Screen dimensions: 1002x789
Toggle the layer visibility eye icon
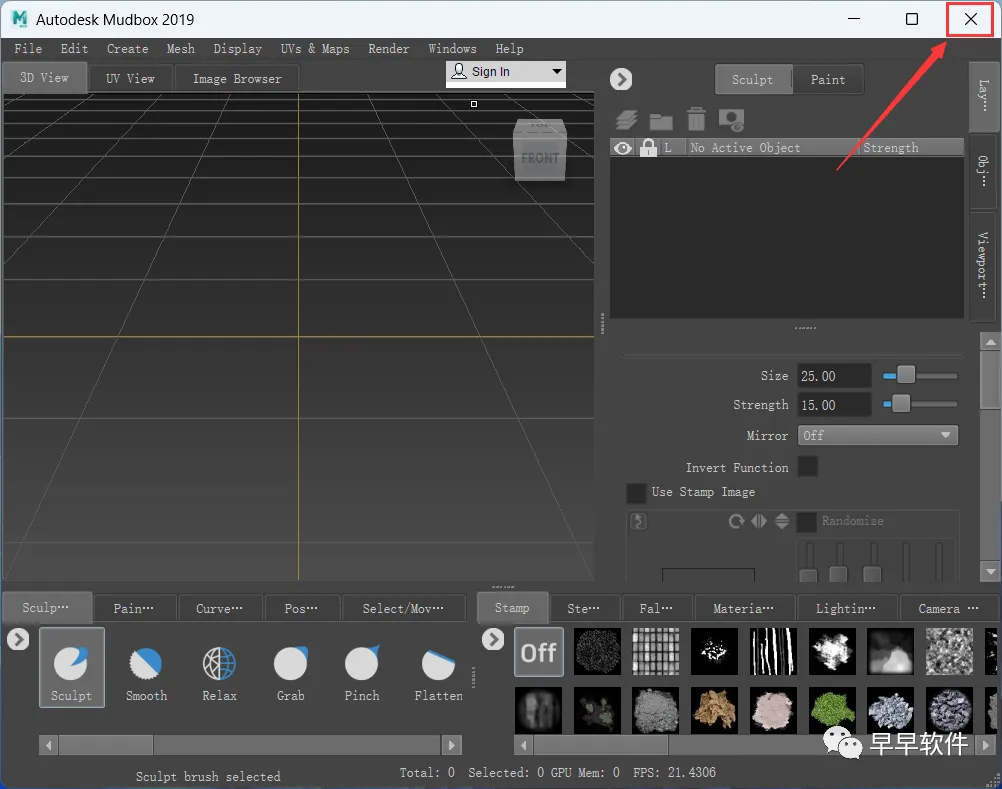[622, 148]
